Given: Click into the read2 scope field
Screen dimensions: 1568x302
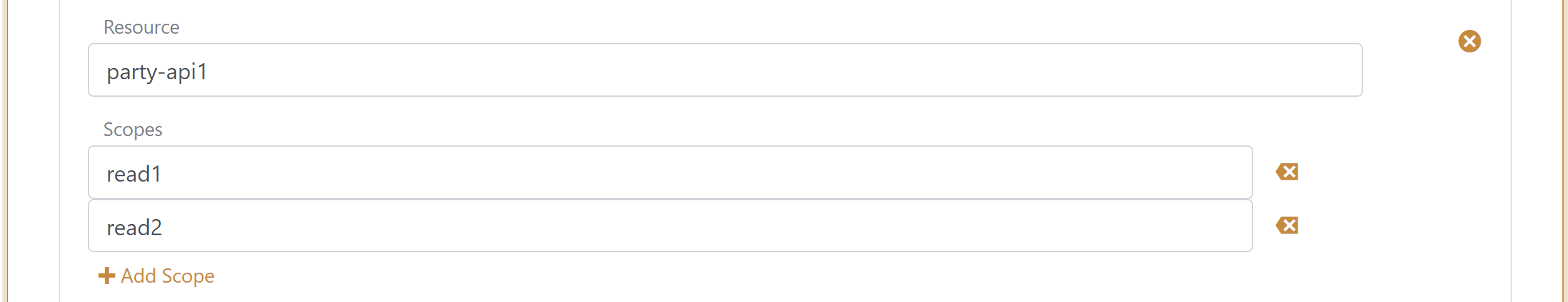Looking at the screenshot, I should (670, 226).
